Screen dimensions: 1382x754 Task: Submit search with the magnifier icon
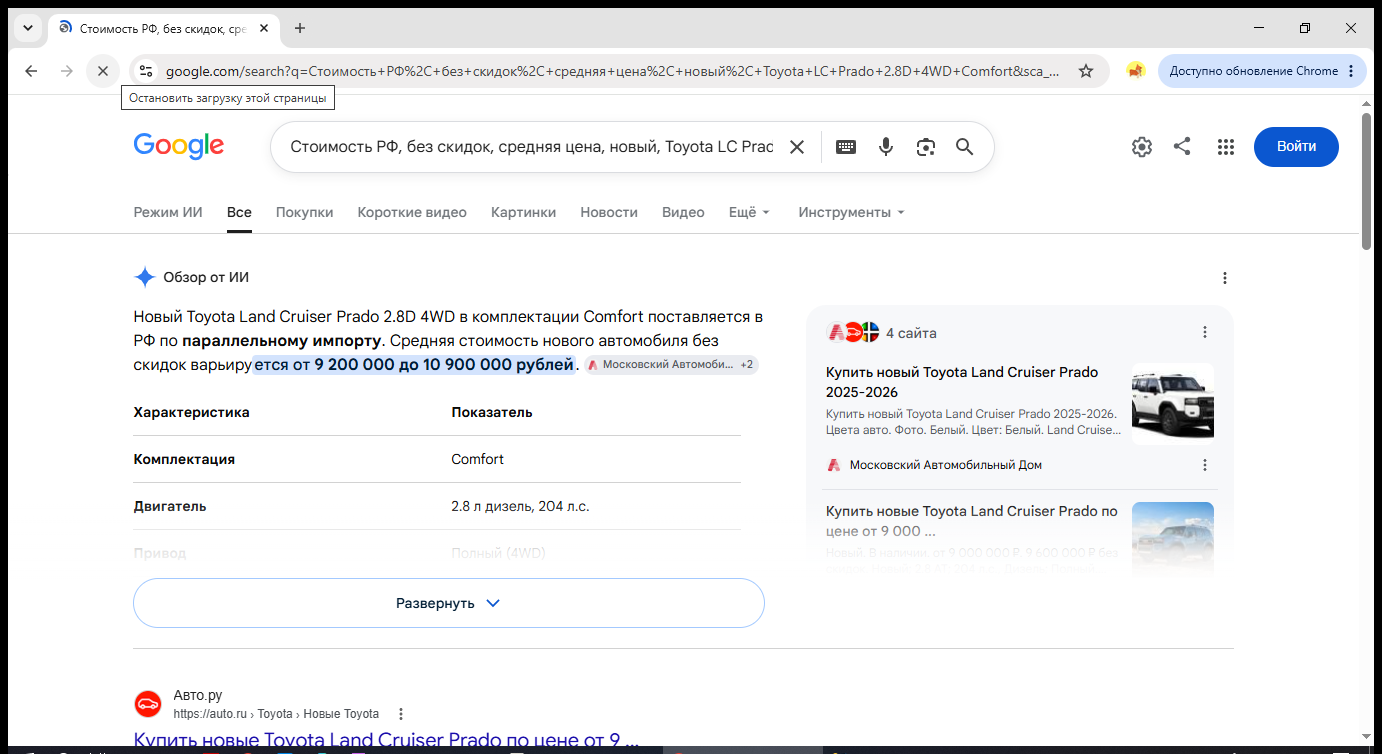pyautogui.click(x=965, y=147)
